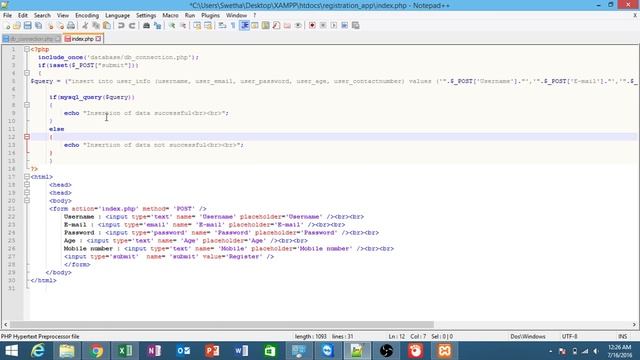
Task: Toggle INS insert mode in status bar
Action: pos(622,336)
